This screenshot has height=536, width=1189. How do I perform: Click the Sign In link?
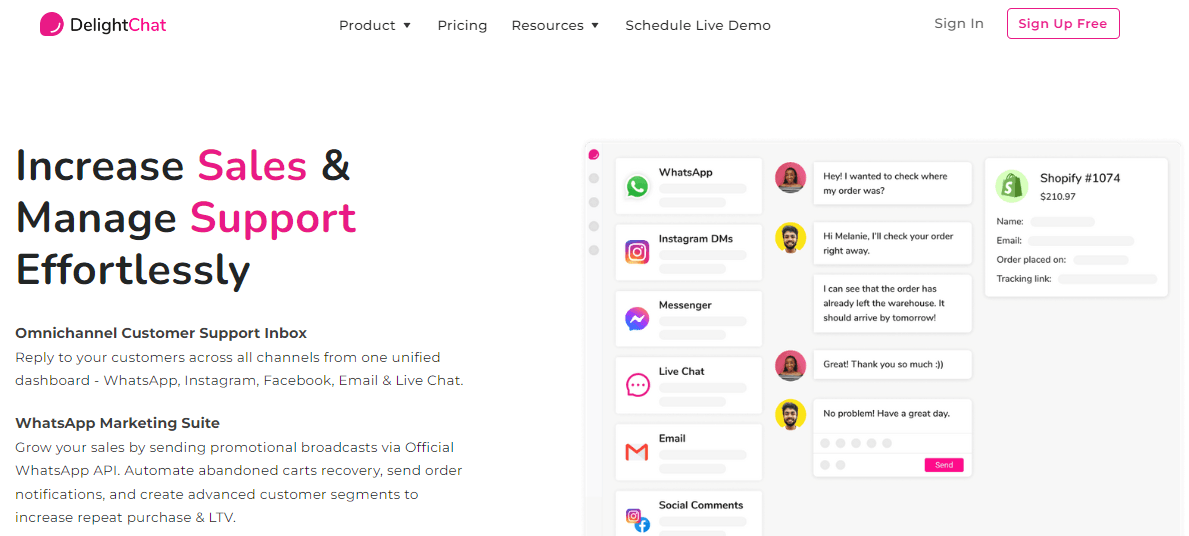(959, 24)
